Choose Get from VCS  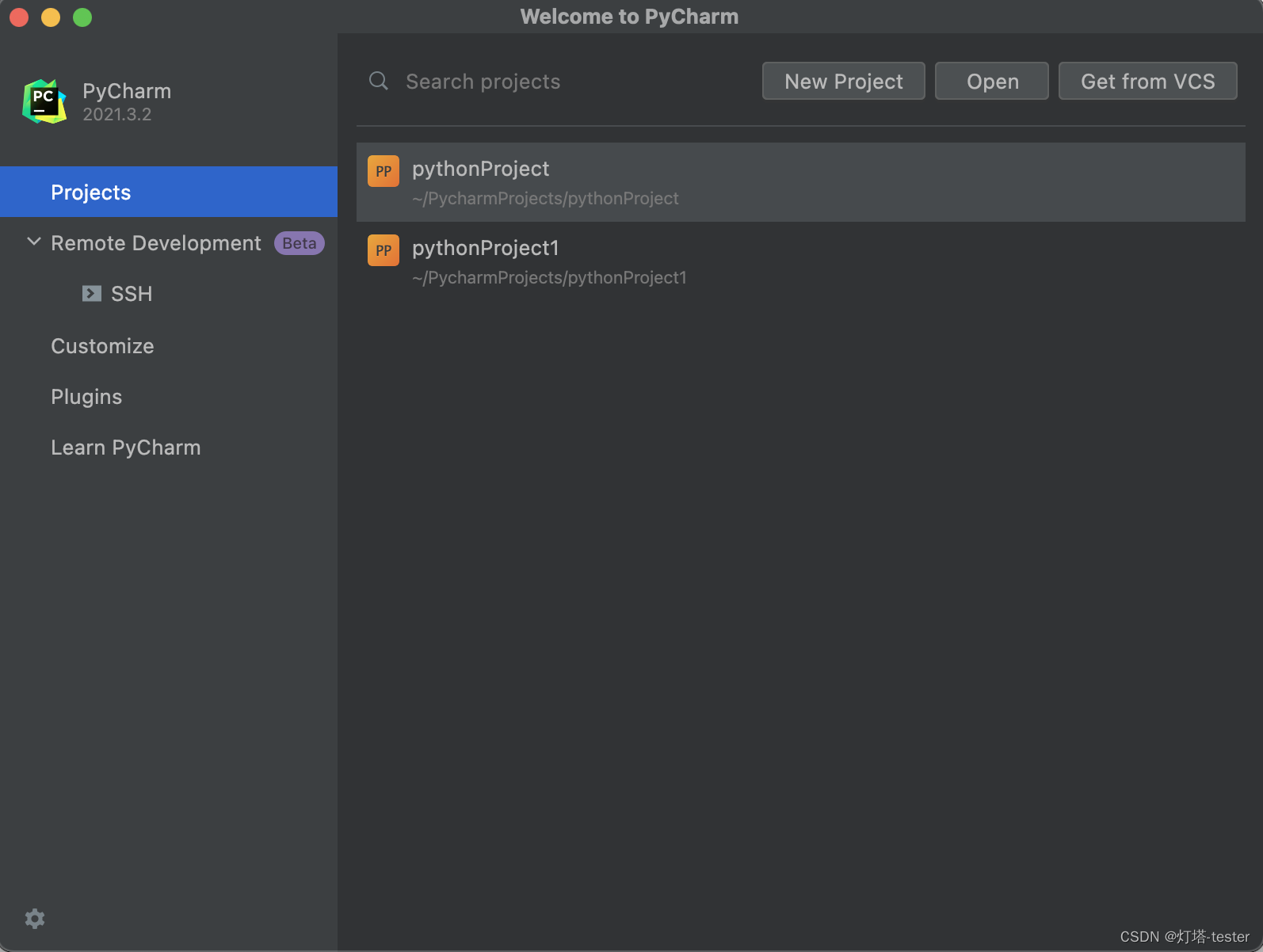pyautogui.click(x=1147, y=82)
